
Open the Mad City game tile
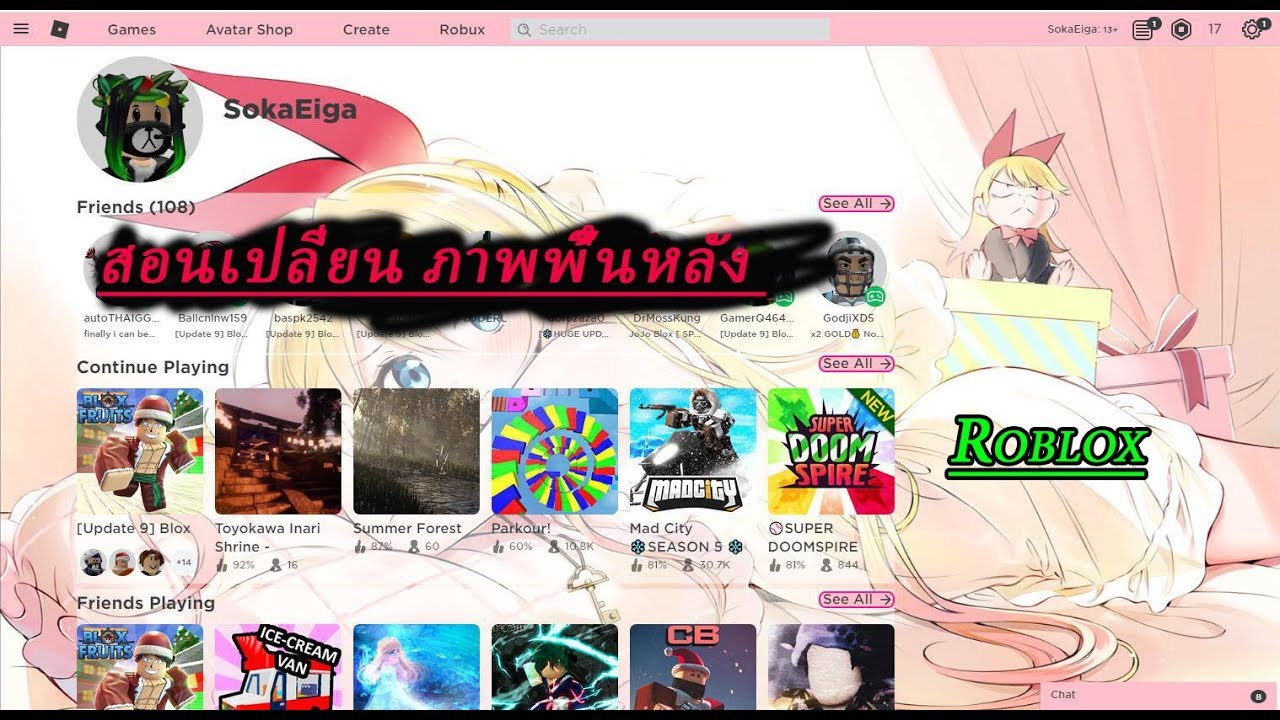tap(693, 451)
